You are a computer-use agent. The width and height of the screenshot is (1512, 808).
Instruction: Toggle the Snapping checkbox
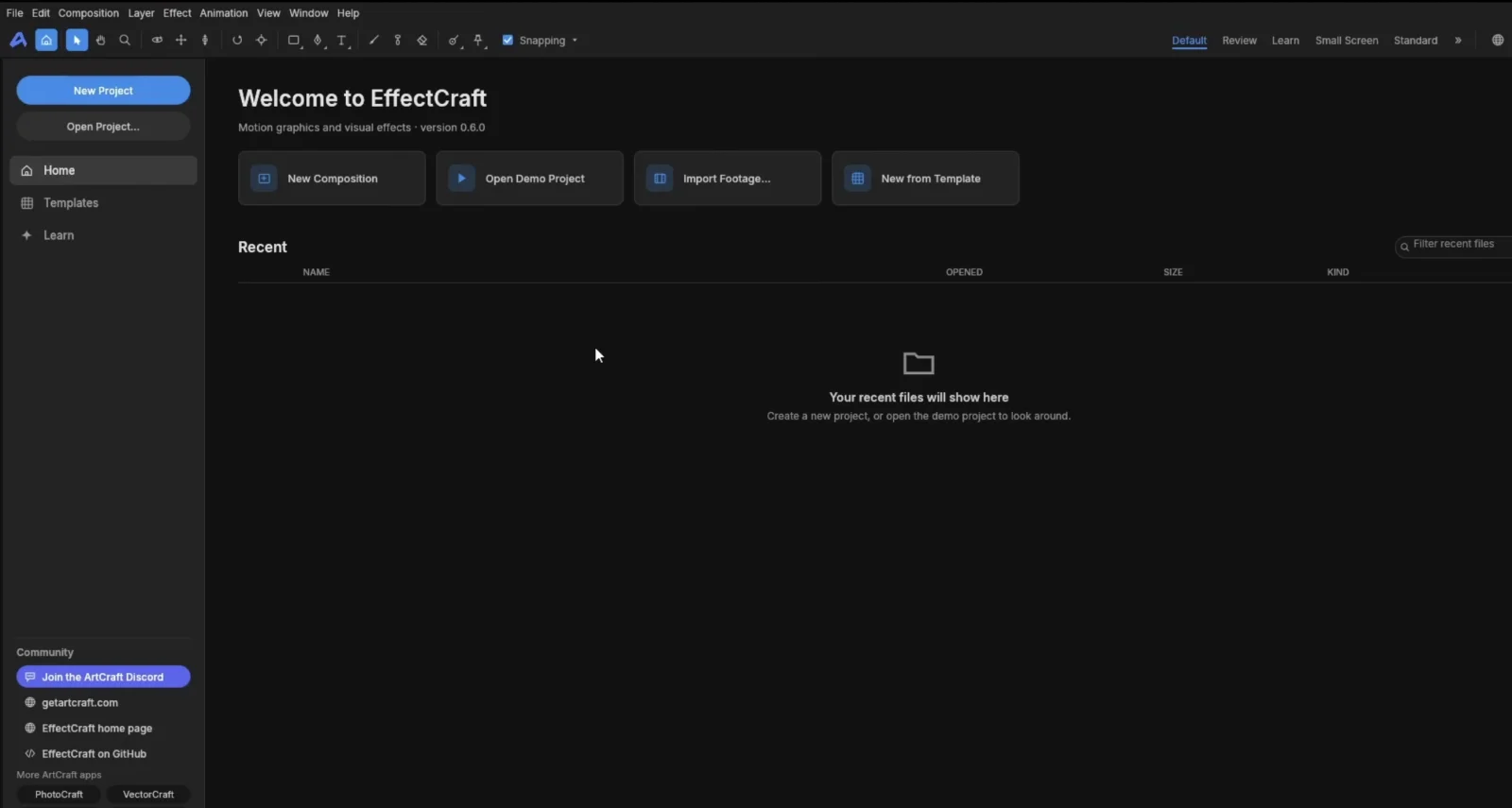coord(507,40)
